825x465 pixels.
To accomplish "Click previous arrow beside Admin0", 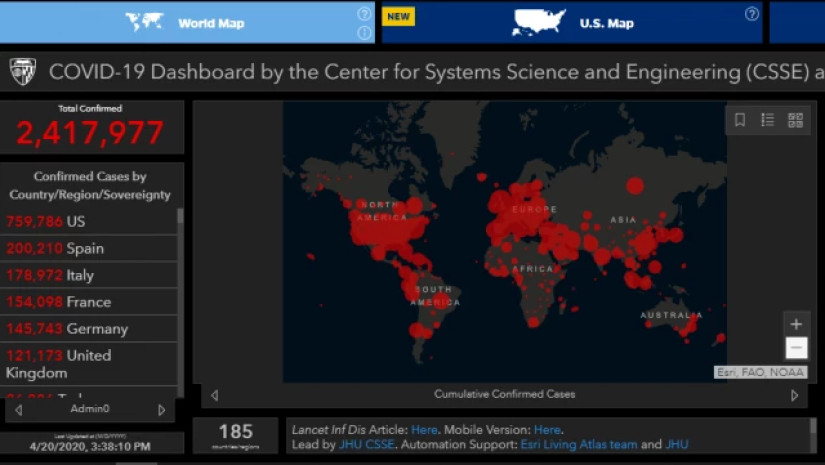I will 19,409.
